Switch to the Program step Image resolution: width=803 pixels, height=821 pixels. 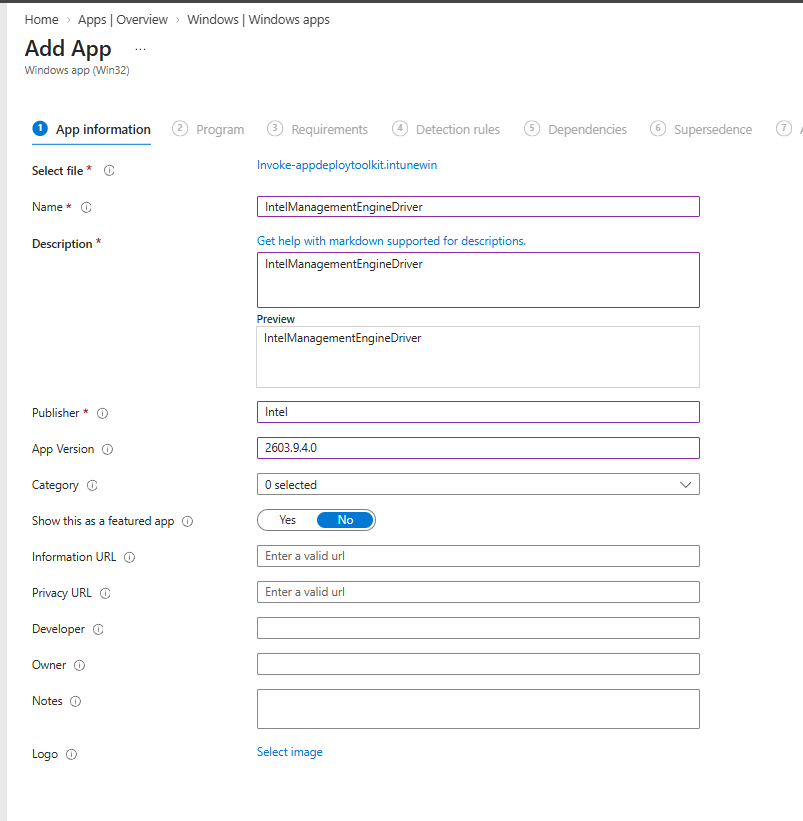tap(208, 129)
